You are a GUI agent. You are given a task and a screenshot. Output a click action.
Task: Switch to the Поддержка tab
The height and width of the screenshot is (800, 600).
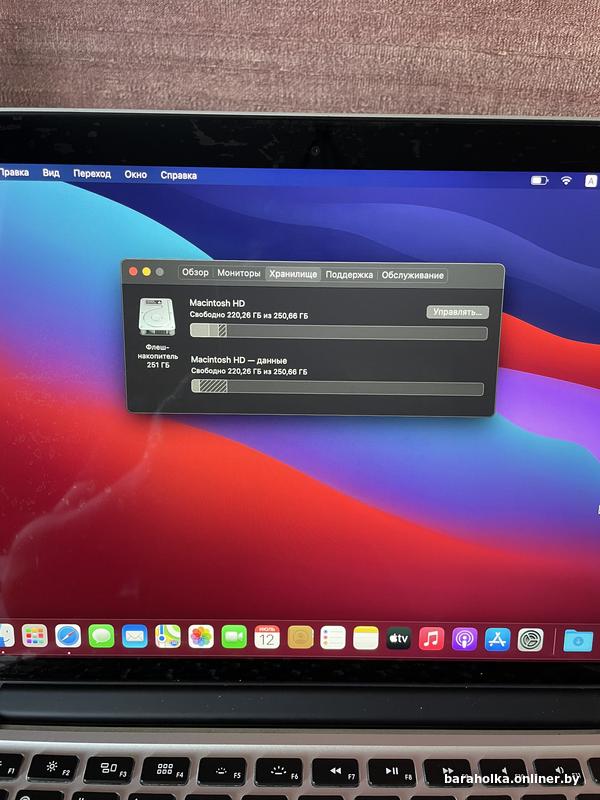coord(349,274)
